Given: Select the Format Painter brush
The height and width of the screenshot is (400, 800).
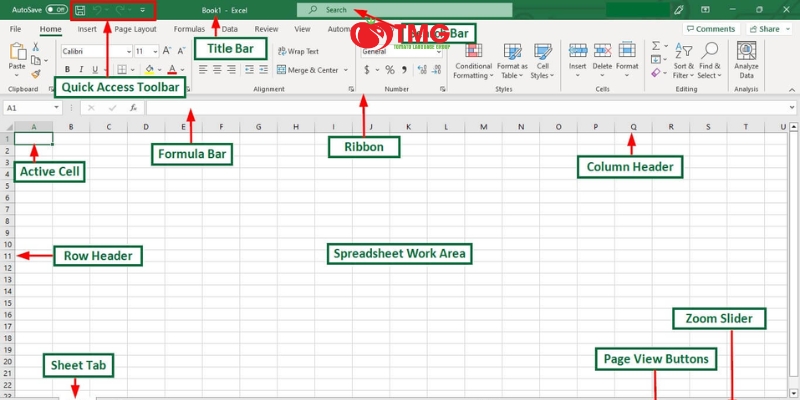Looking at the screenshot, I should coord(36,74).
